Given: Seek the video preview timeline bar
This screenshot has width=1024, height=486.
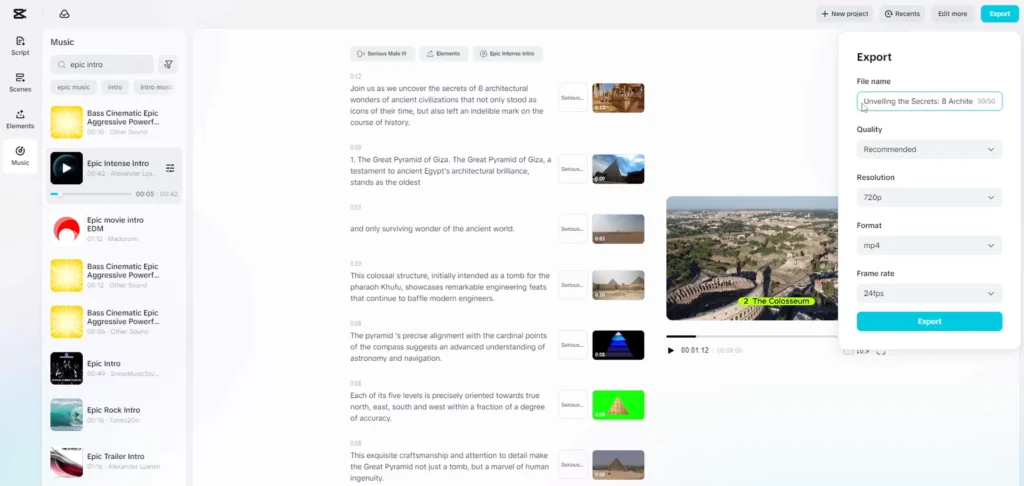Looking at the screenshot, I should coord(752,336).
